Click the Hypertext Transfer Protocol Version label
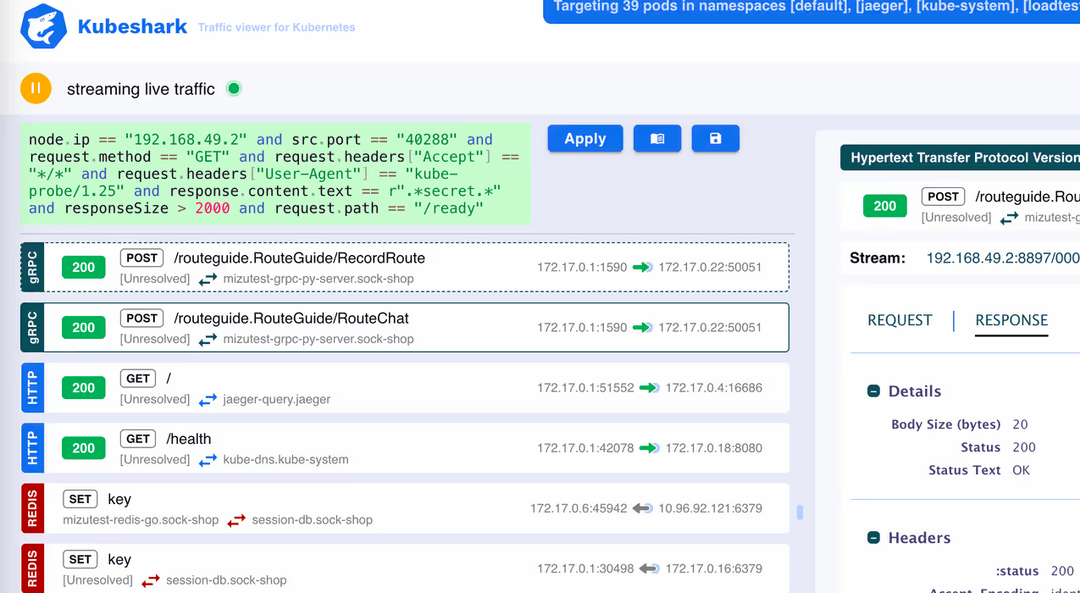Image resolution: width=1080 pixels, height=593 pixels. pos(960,158)
